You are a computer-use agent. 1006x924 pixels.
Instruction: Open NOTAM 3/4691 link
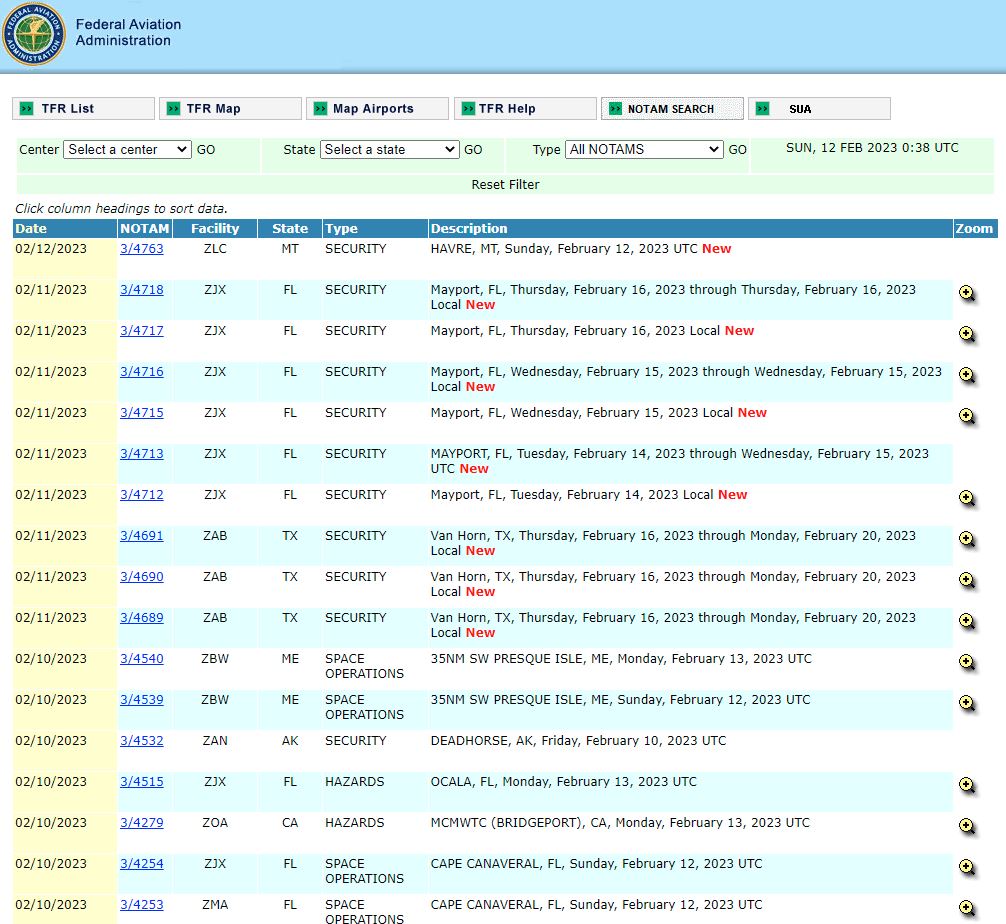[142, 536]
